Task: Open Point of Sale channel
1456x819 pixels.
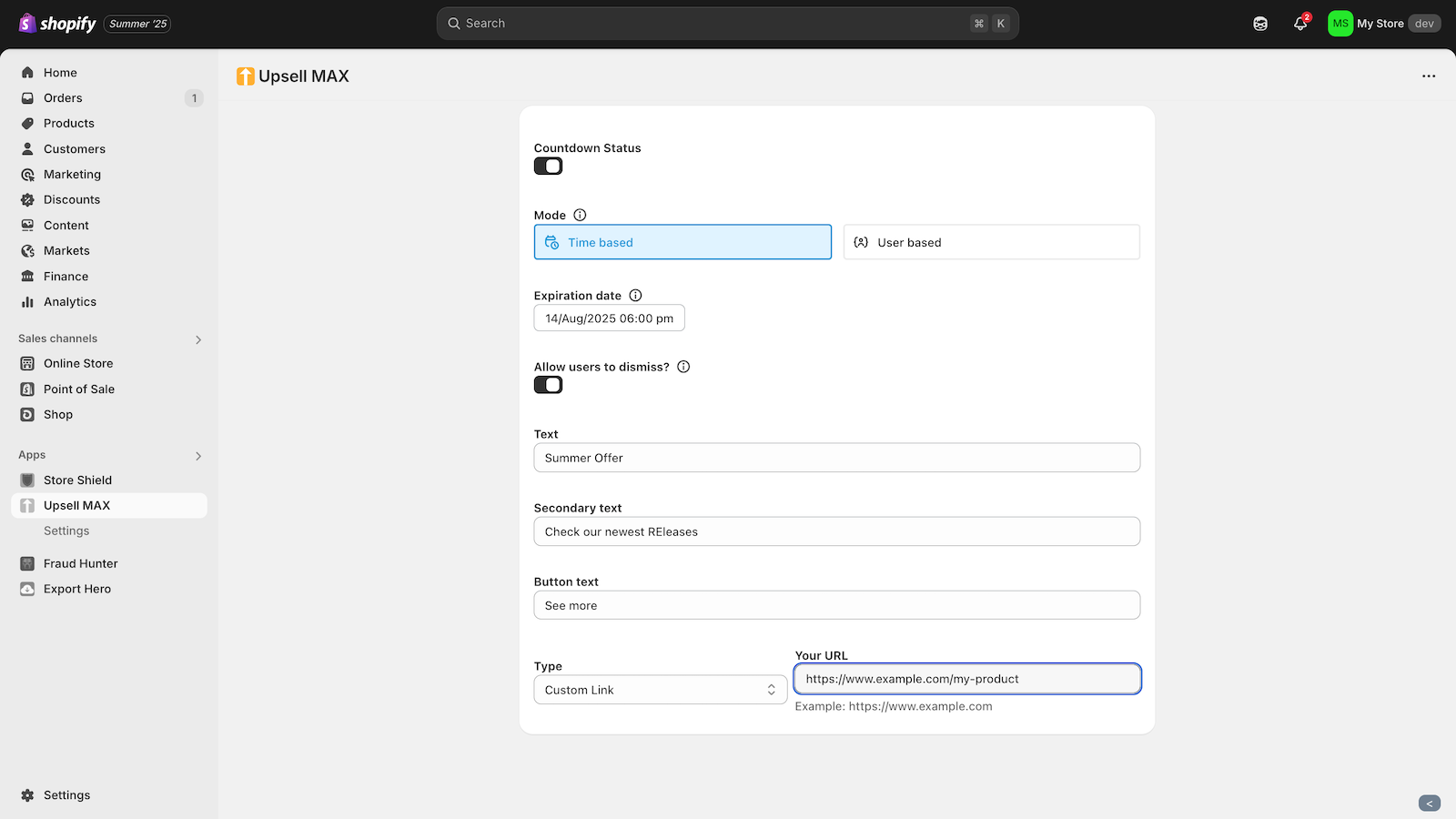Action: click(79, 389)
